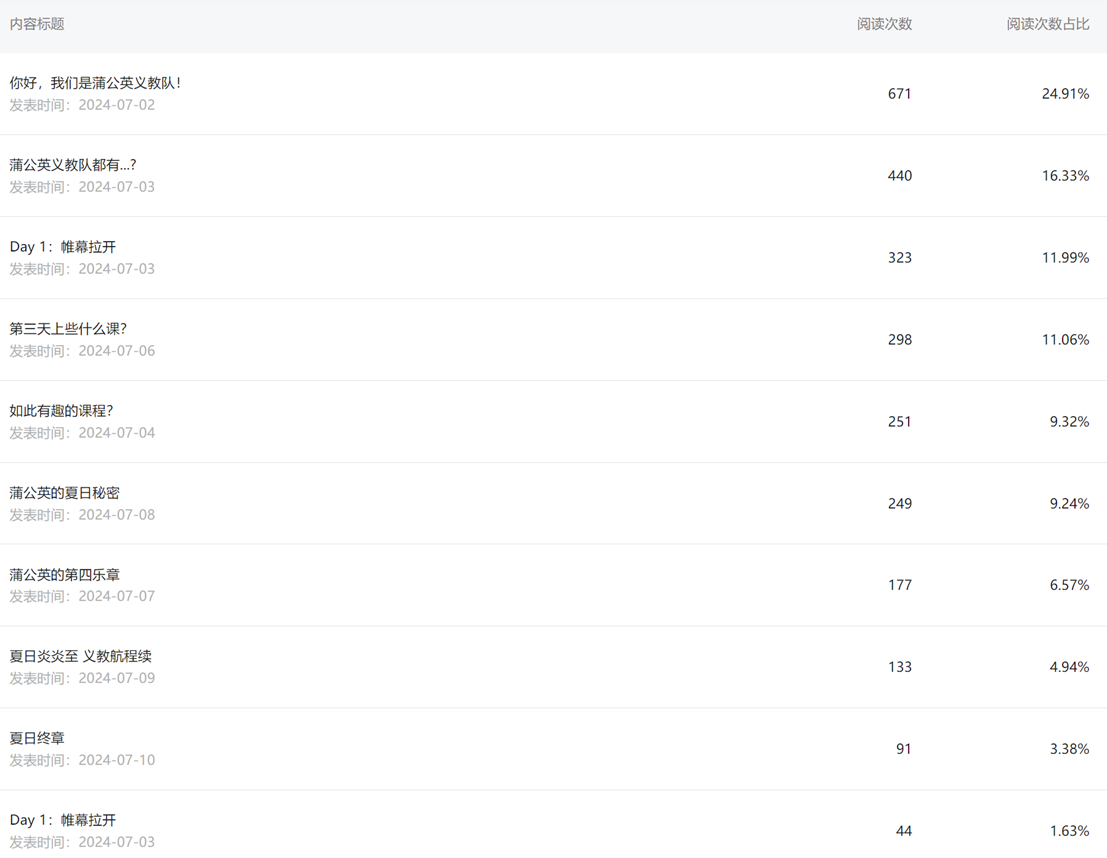The width and height of the screenshot is (1107, 858).
Task: Click the read count 671
Action: (x=899, y=94)
